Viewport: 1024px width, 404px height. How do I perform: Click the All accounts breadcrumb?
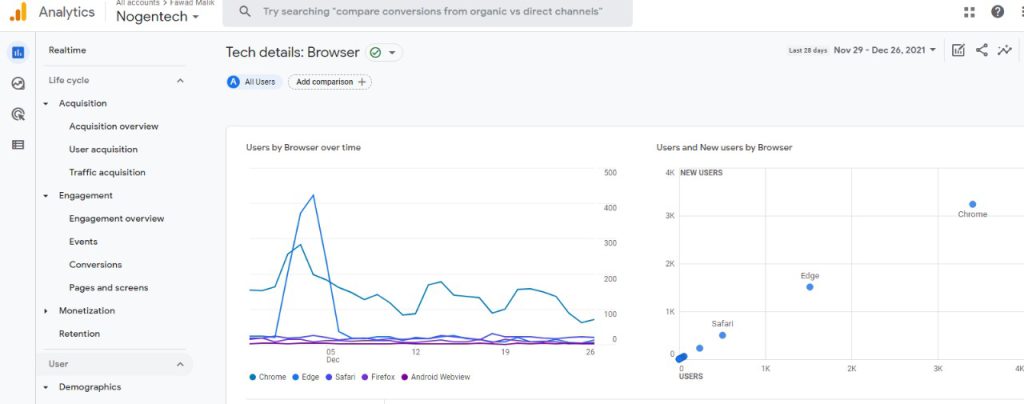(x=139, y=3)
